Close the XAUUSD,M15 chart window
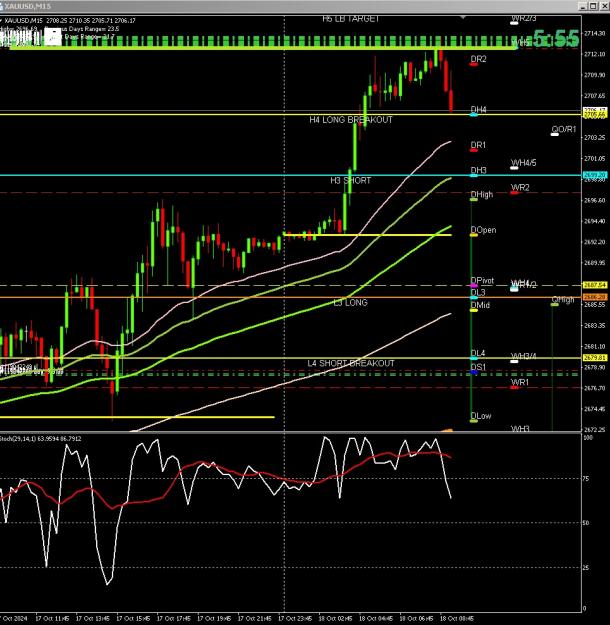Screen dimensions: 610x625 tap(603, 6)
